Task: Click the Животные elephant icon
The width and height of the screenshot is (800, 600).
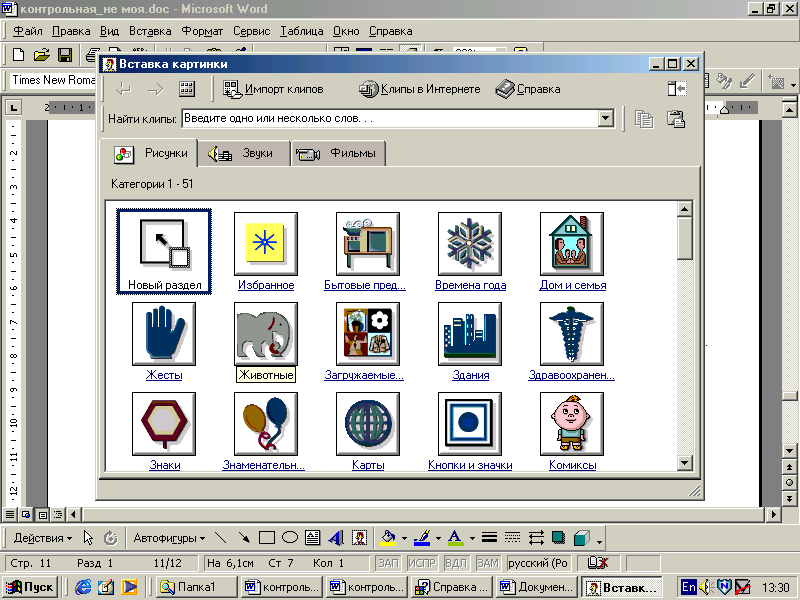Action: (x=266, y=334)
